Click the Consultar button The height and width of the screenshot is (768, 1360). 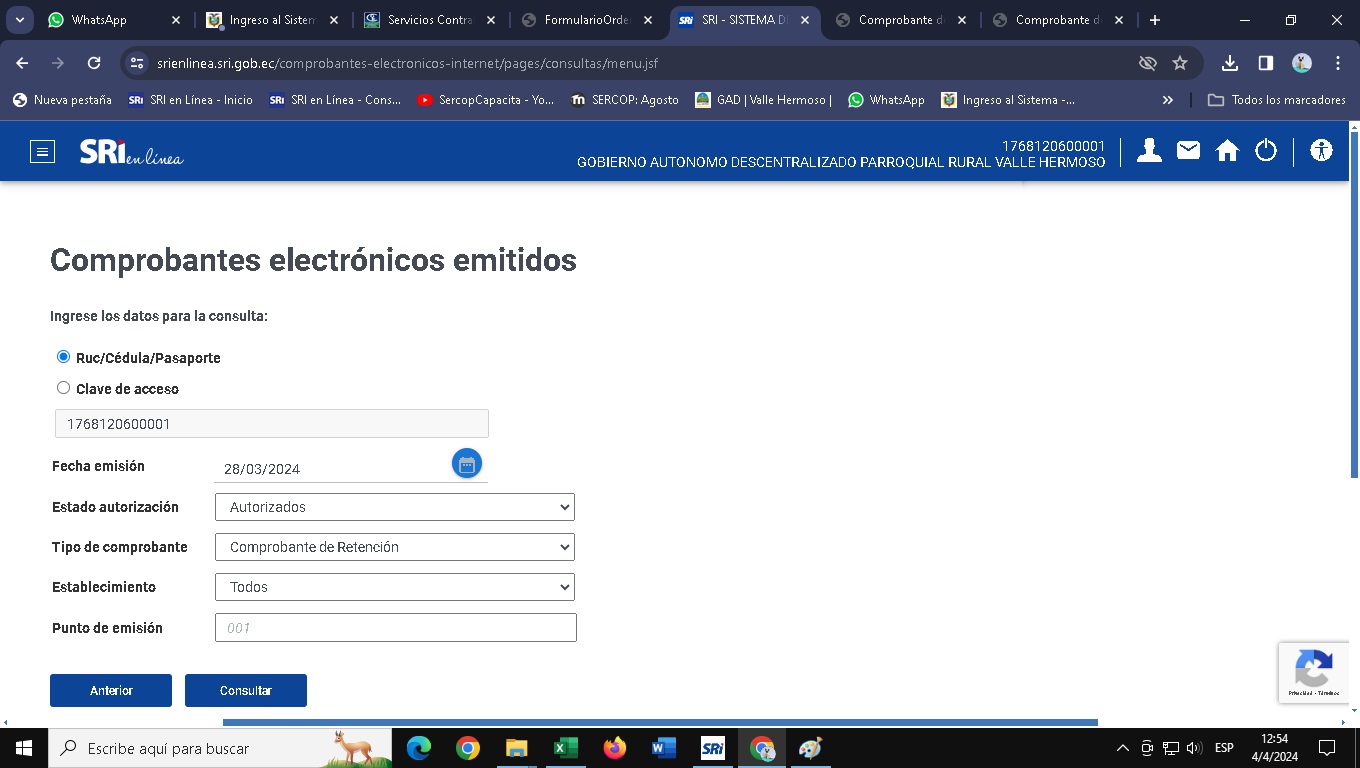[246, 691]
